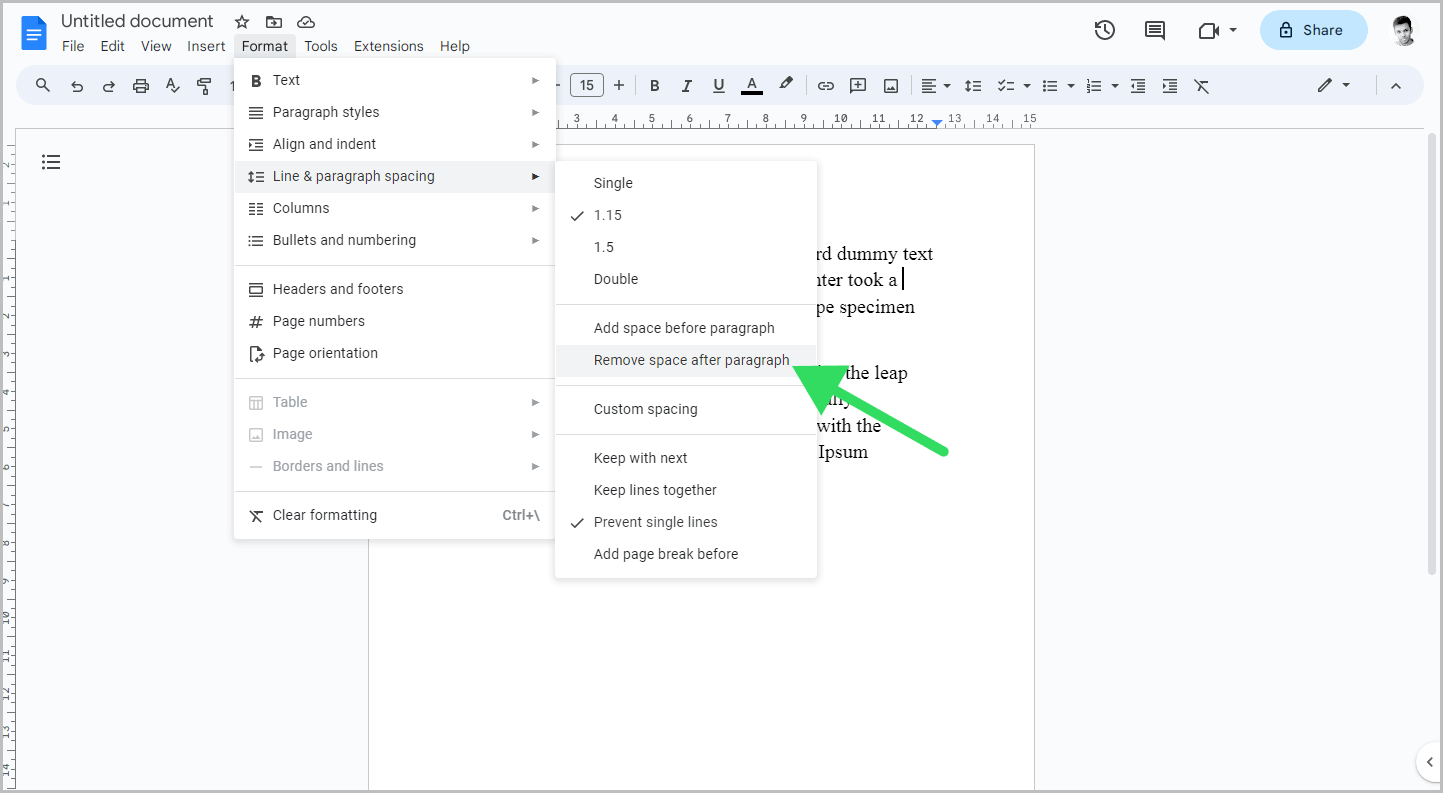
Task: Decrease the indent
Action: pos(1137,85)
